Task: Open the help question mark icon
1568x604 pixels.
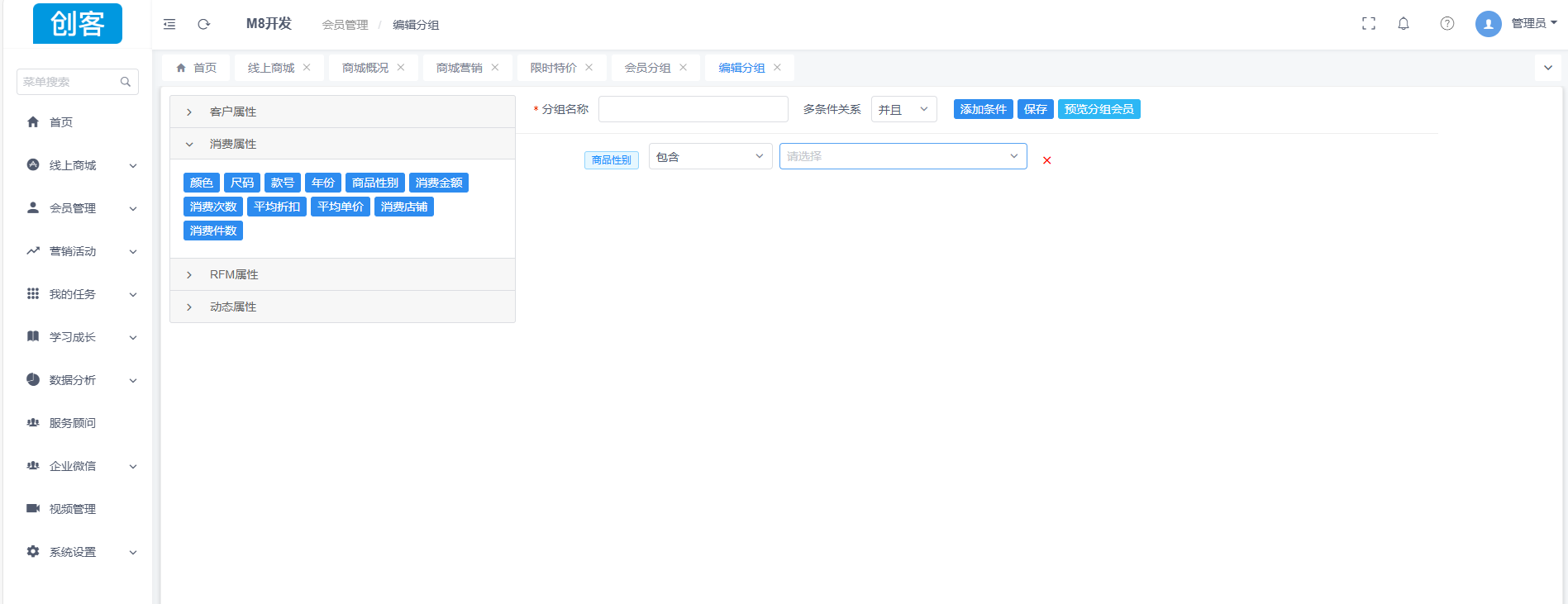Action: [1447, 24]
